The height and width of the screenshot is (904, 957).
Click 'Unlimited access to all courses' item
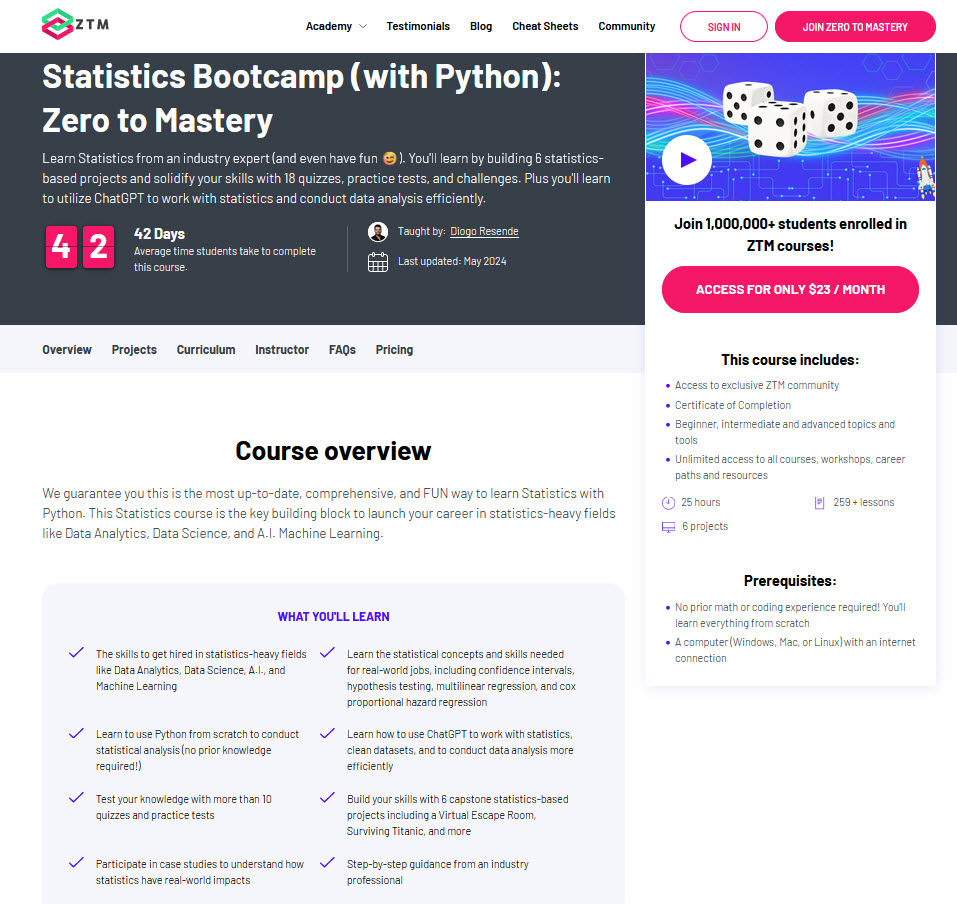[790, 467]
